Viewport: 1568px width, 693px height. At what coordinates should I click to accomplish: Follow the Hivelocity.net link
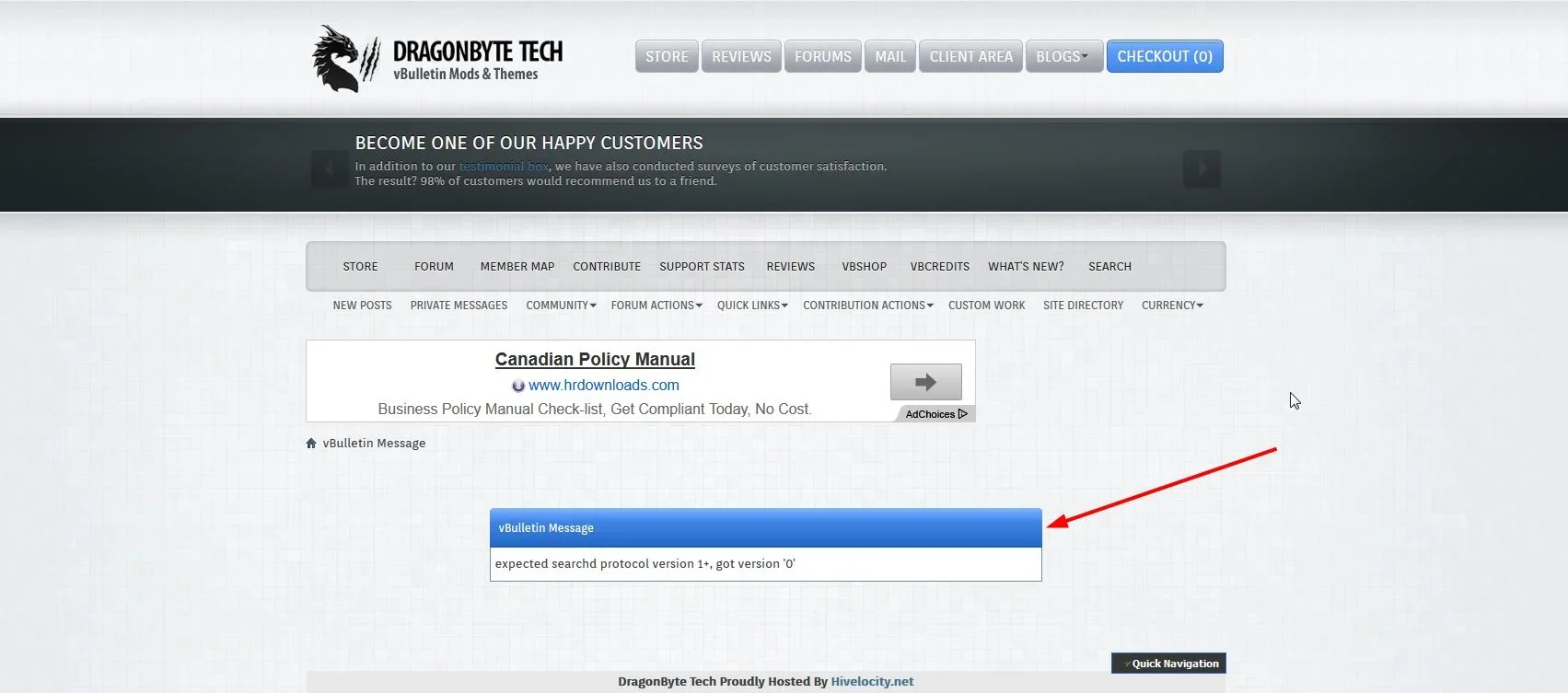(872, 682)
